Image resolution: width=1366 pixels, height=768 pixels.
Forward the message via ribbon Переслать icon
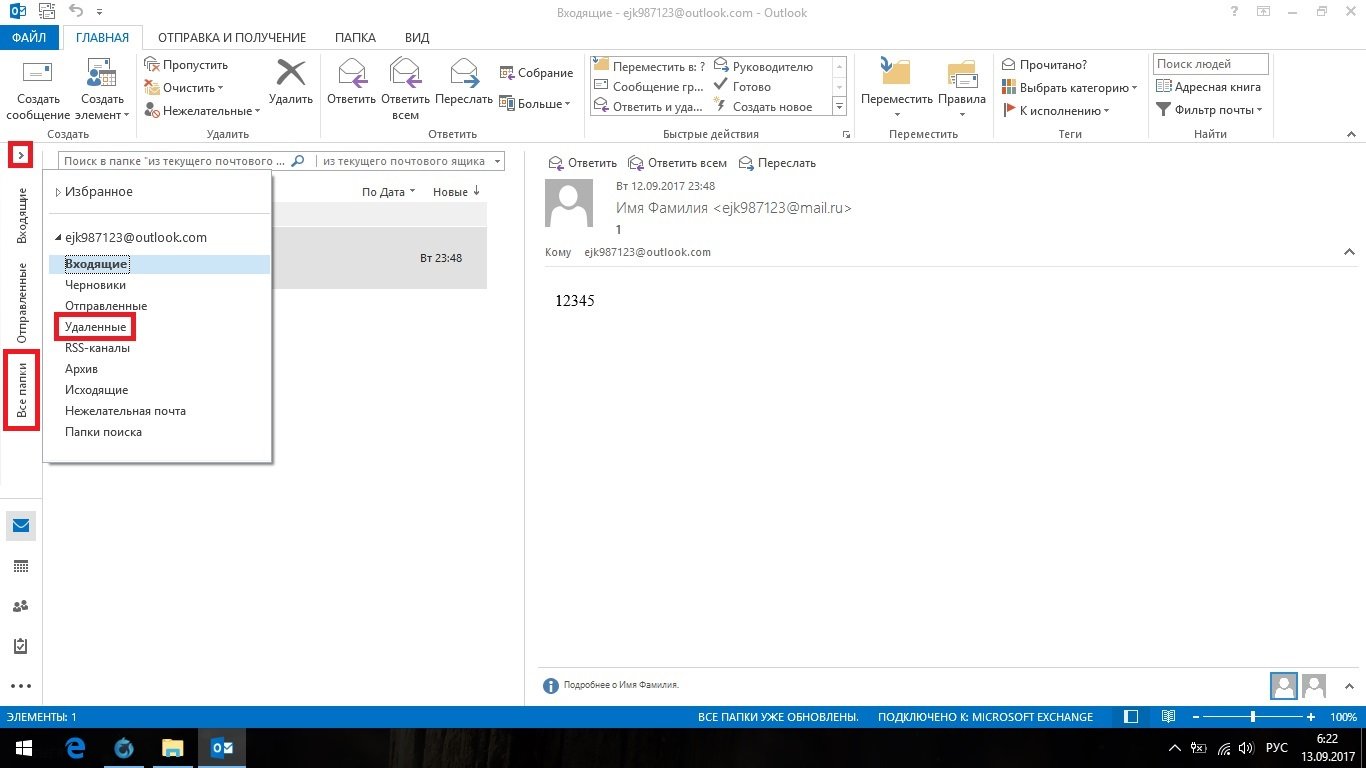[464, 82]
